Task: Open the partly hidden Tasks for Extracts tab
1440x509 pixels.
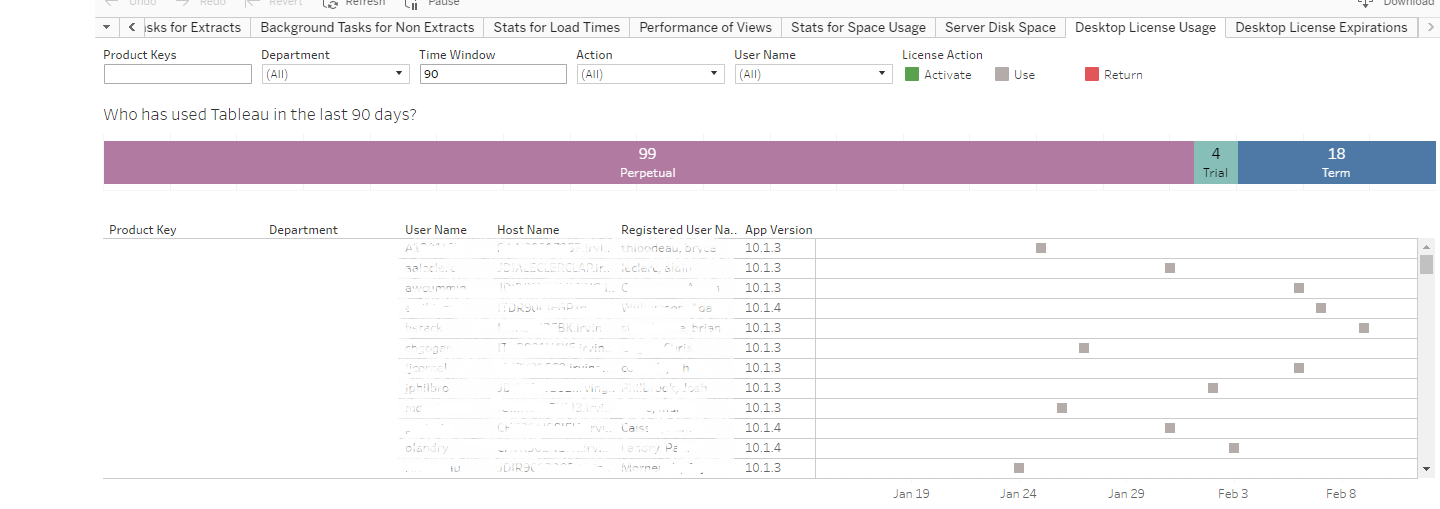Action: [195, 27]
